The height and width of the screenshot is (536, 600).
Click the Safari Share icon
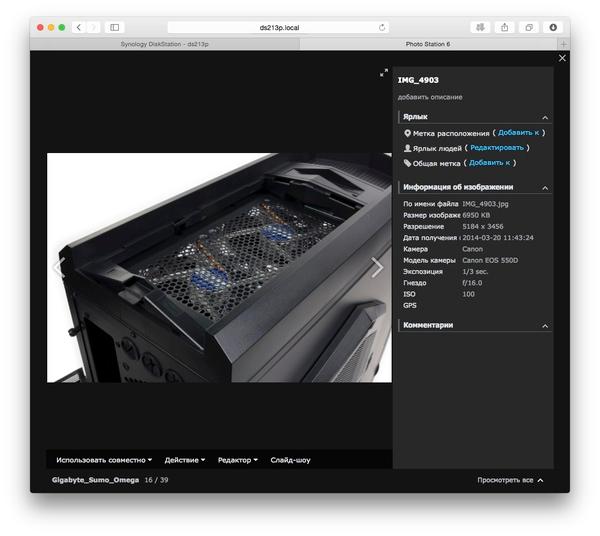505,27
